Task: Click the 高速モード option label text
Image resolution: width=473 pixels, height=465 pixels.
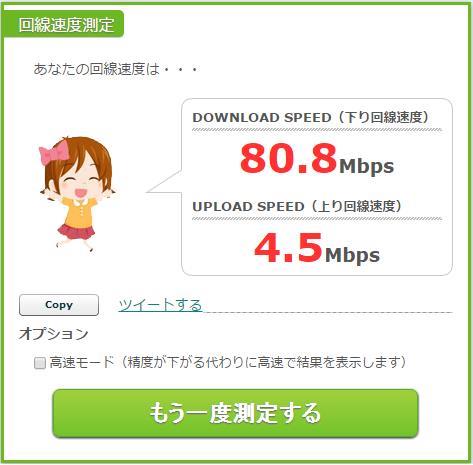Action: [x=228, y=362]
